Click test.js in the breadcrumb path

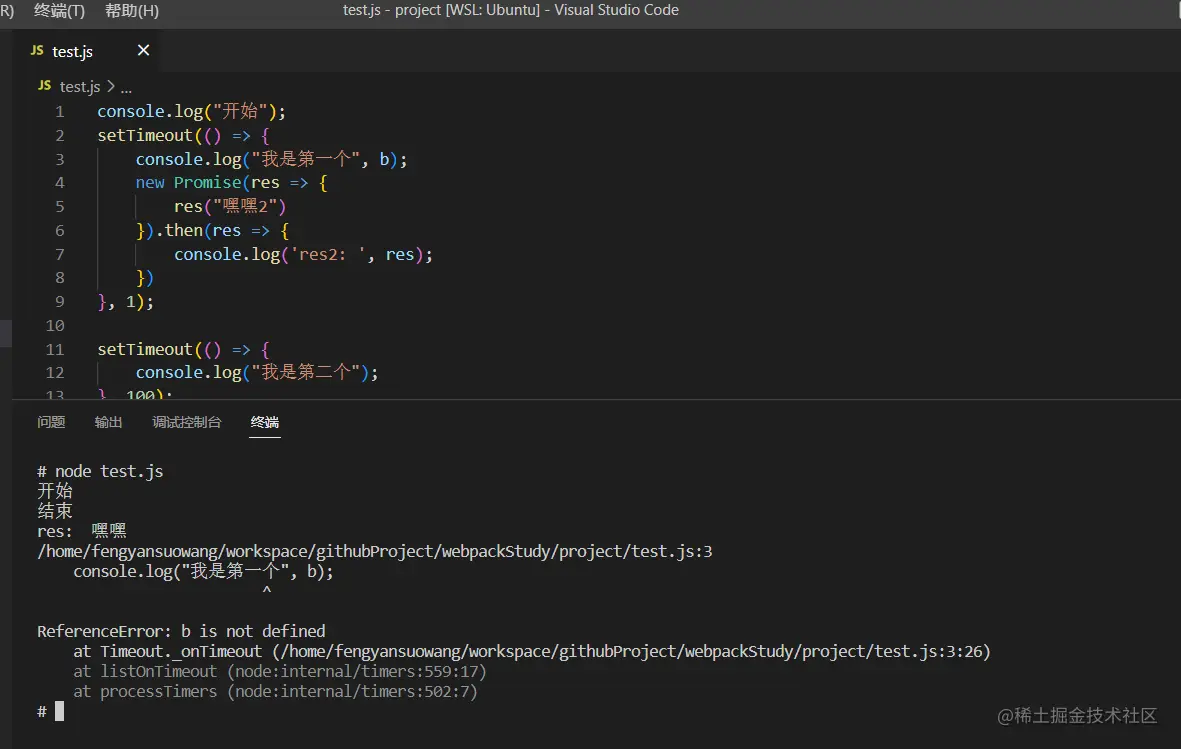click(x=80, y=87)
